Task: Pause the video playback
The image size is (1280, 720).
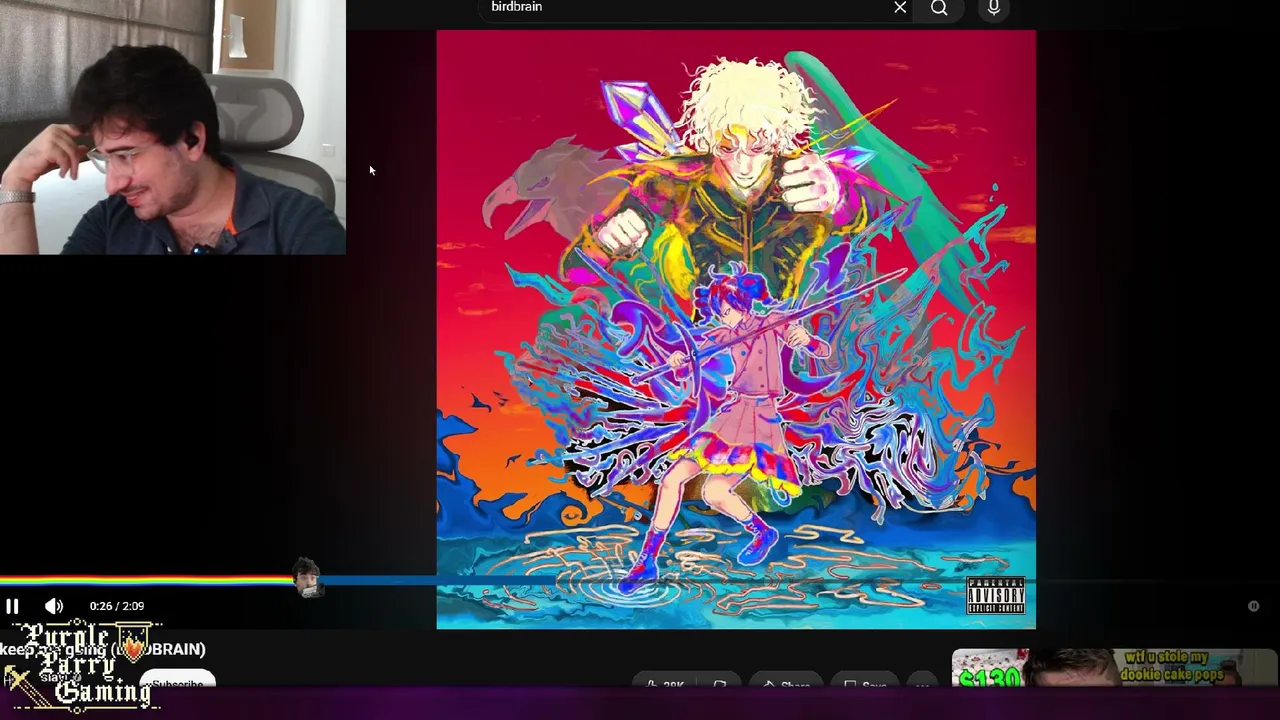Action: point(13,606)
